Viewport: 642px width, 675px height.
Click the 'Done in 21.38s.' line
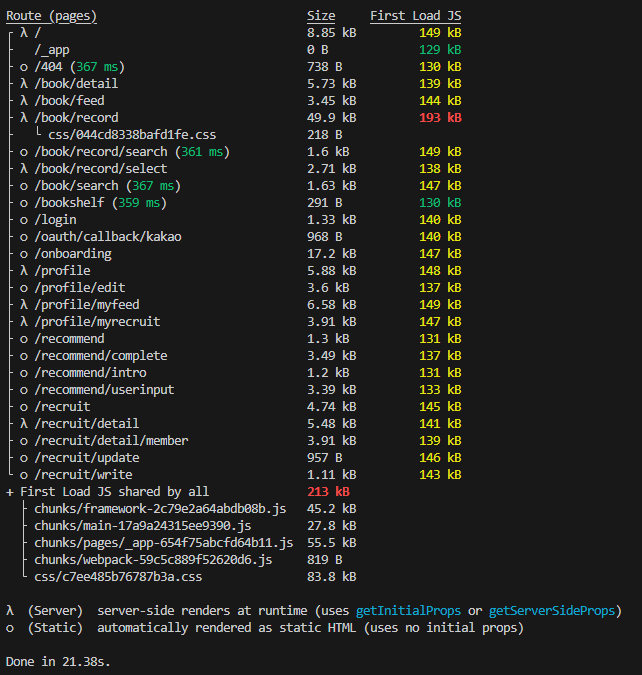58,662
